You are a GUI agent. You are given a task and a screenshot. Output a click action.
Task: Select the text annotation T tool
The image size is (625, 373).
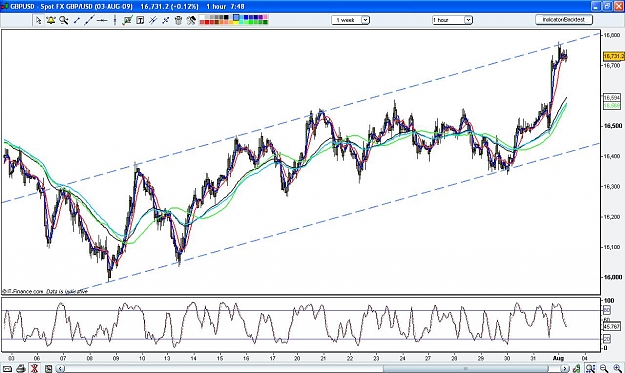click(x=140, y=20)
